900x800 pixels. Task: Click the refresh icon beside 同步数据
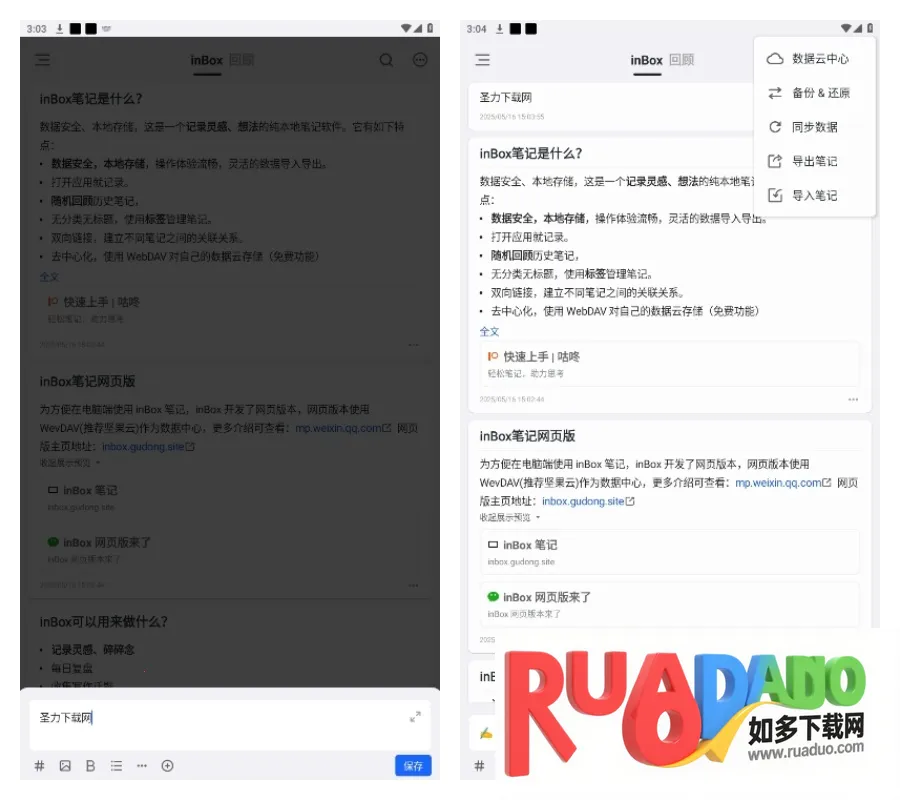coord(775,127)
